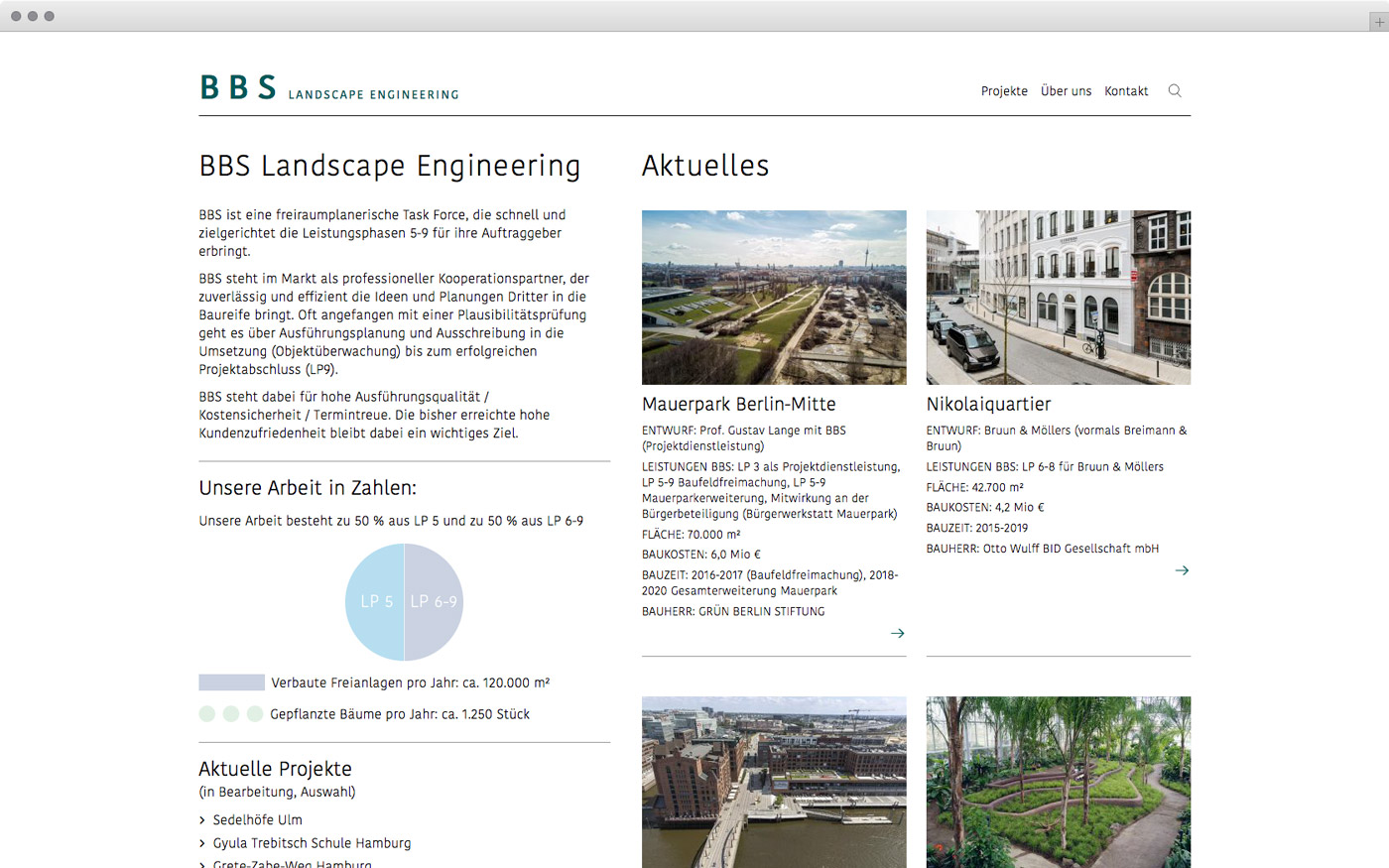1389x868 pixels.
Task: Click the Gepflanzte Bäume pro Jahr text
Action: [x=400, y=714]
